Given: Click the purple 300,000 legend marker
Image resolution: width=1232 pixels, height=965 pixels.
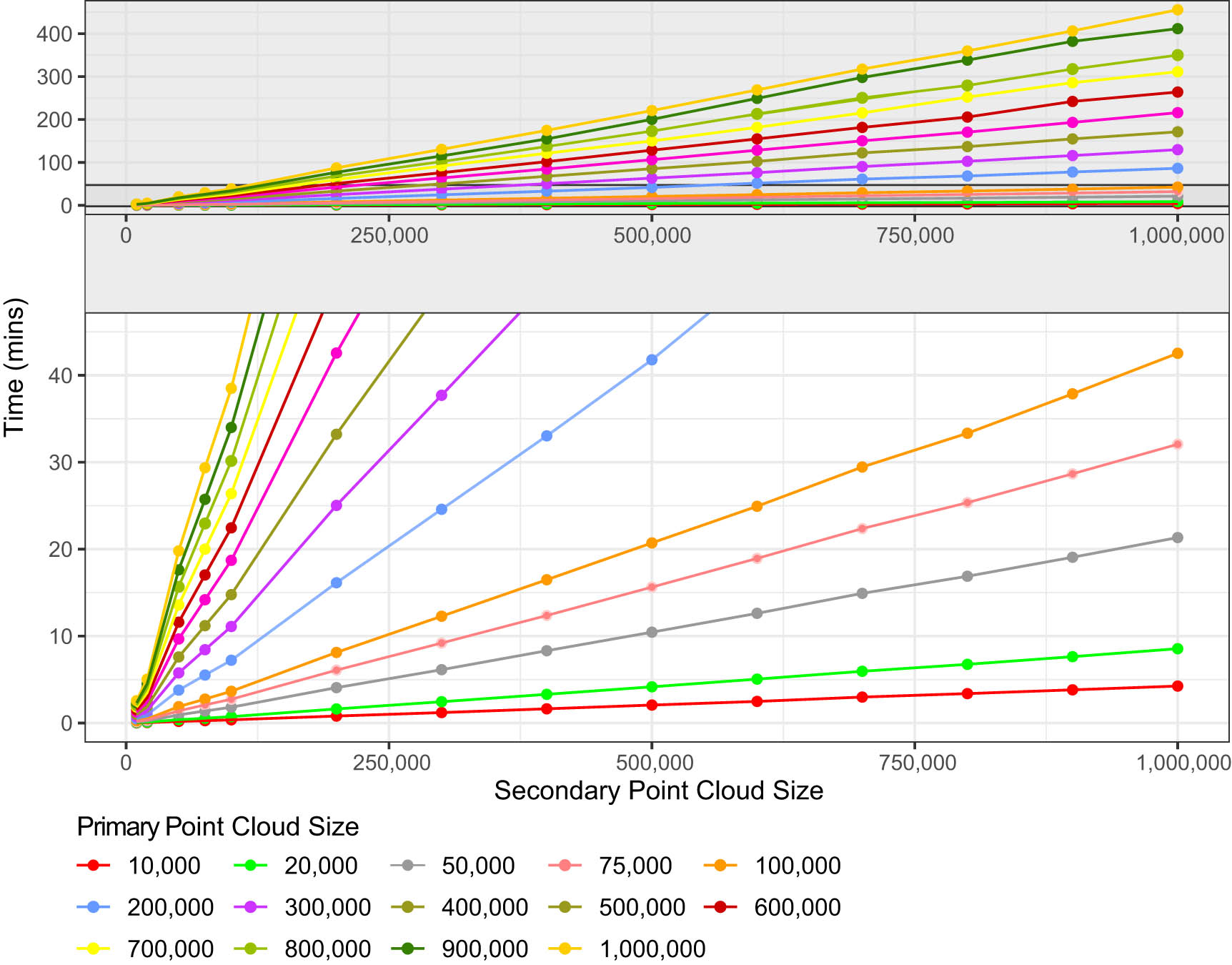Looking at the screenshot, I should pos(250,907).
